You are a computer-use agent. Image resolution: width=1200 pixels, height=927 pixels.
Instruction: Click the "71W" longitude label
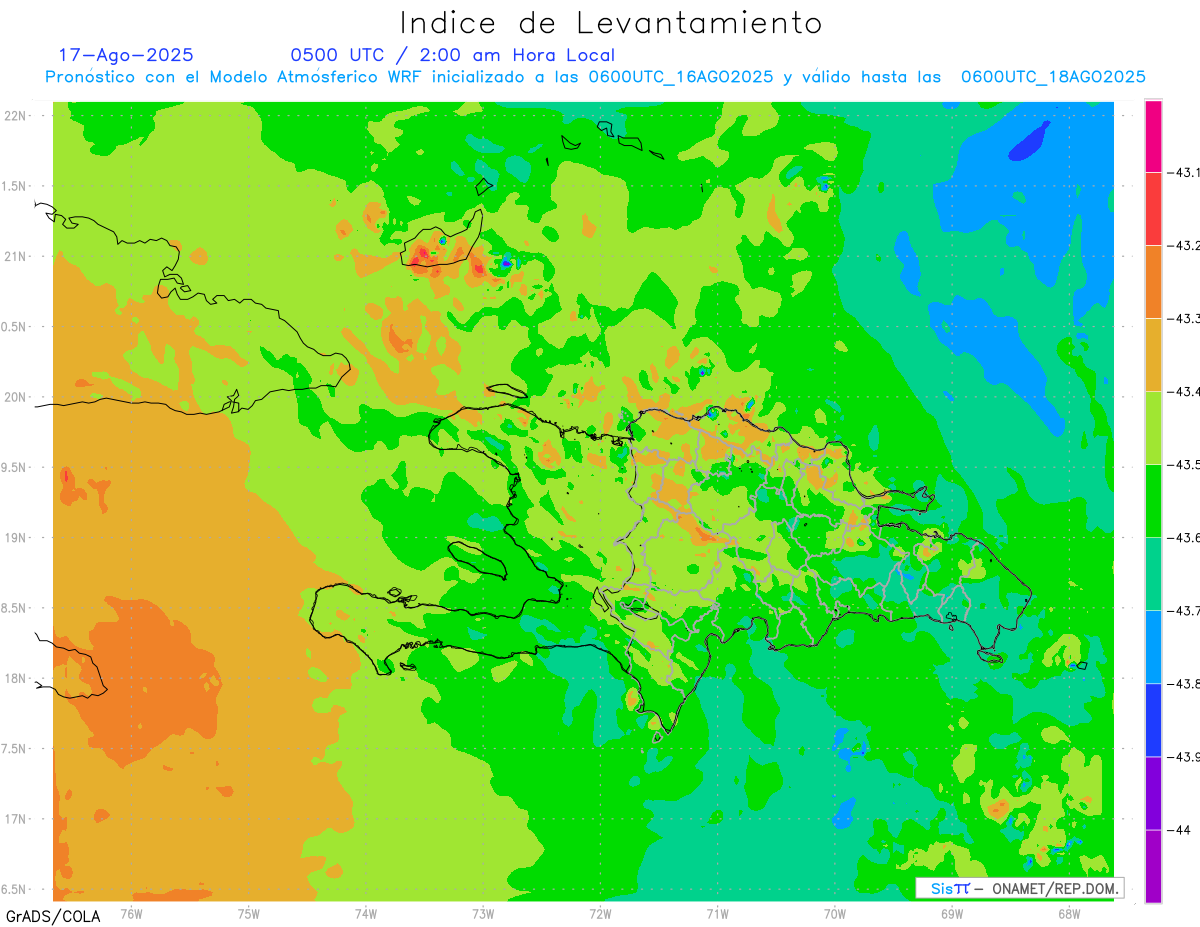pyautogui.click(x=717, y=913)
